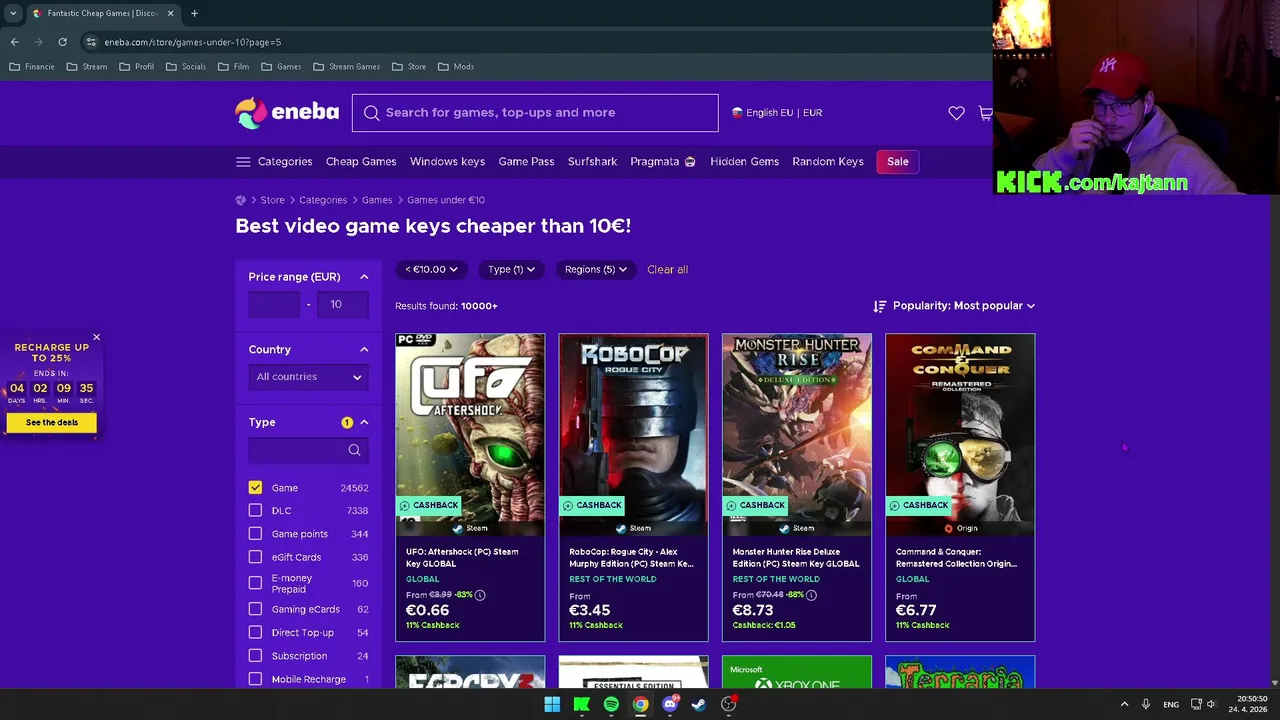Image resolution: width=1280 pixels, height=720 pixels.
Task: Open OBS Studio from taskbar
Action: pos(729,704)
